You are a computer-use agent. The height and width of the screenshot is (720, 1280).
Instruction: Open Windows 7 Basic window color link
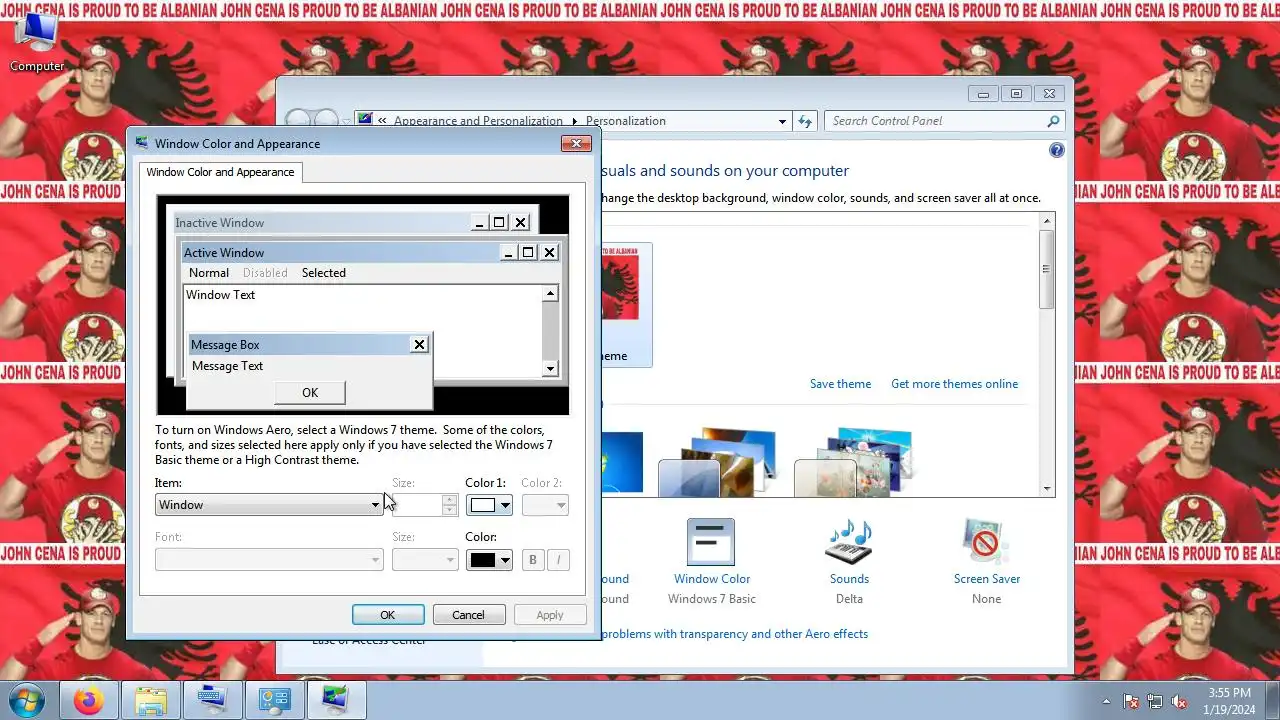click(711, 599)
